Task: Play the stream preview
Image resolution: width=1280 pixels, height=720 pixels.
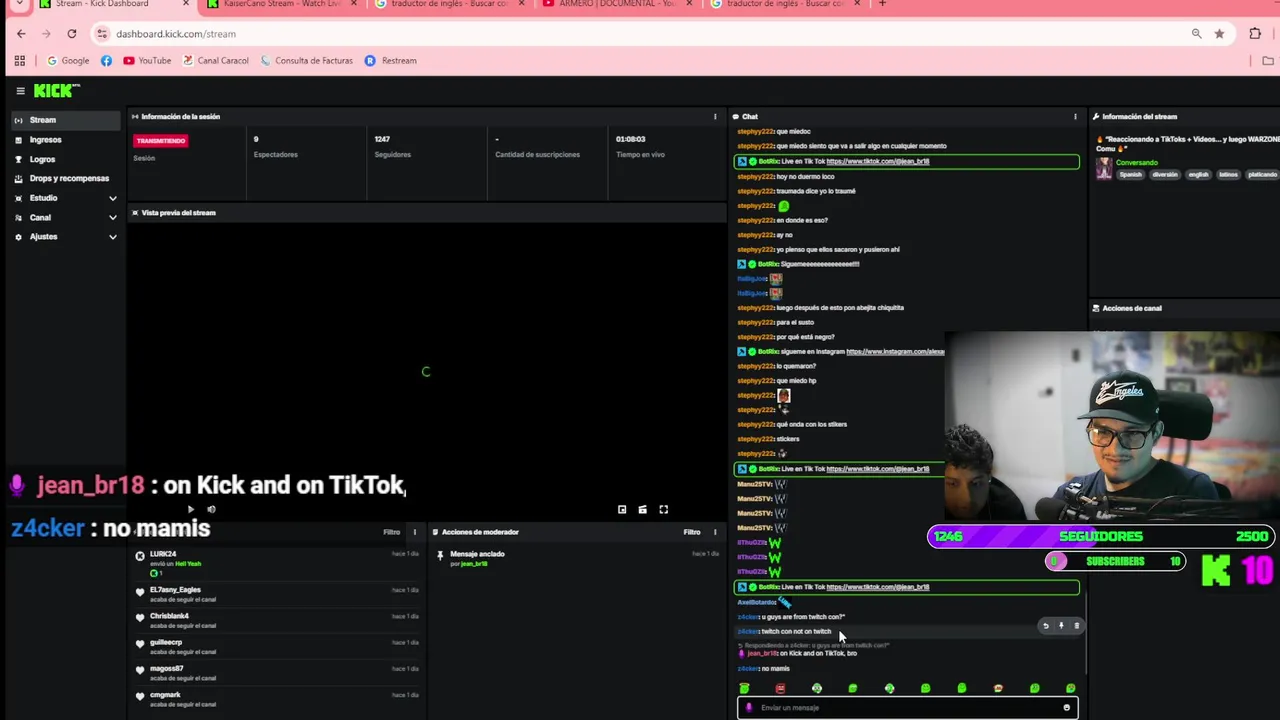Action: click(x=191, y=509)
